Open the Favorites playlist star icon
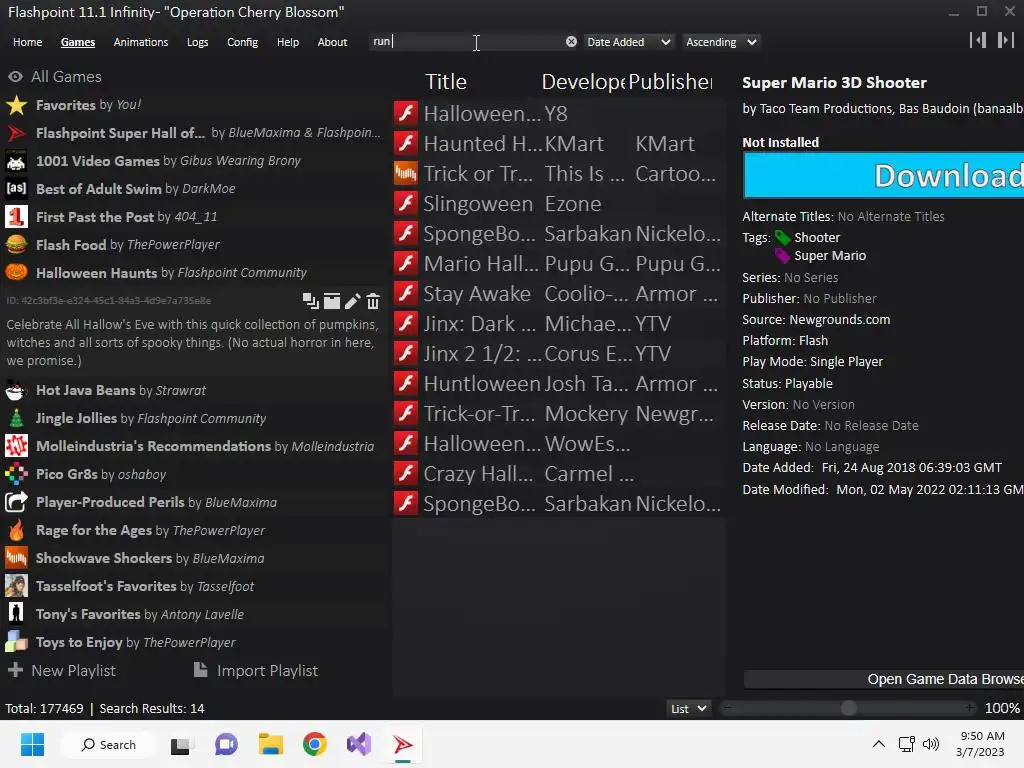The height and width of the screenshot is (768, 1024). click(x=16, y=105)
